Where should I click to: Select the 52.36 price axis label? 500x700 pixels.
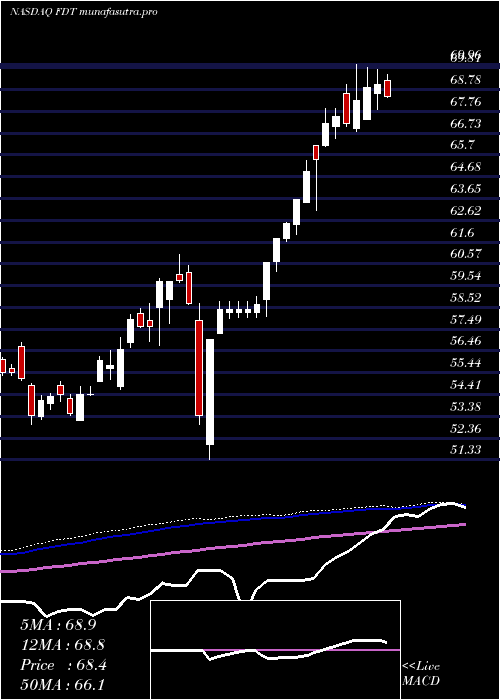point(466,429)
